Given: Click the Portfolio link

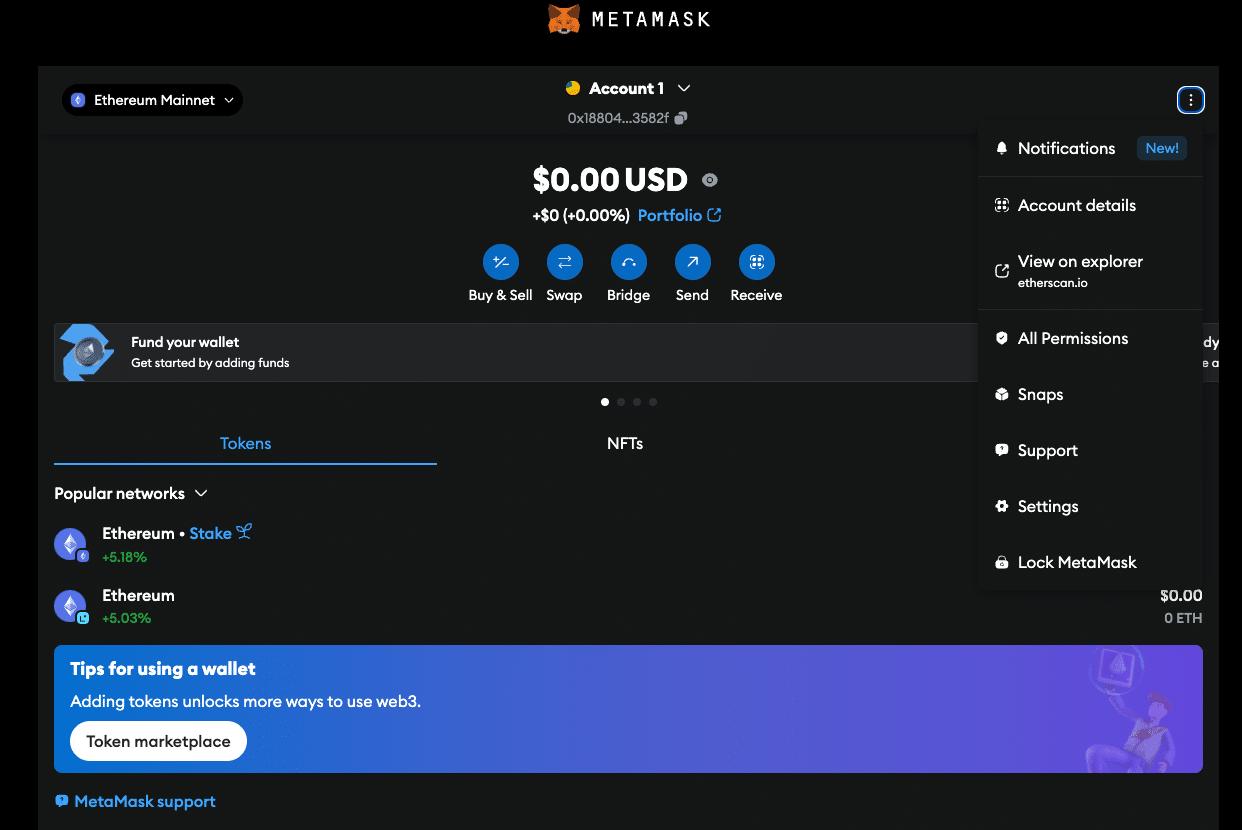Looking at the screenshot, I should 671,215.
